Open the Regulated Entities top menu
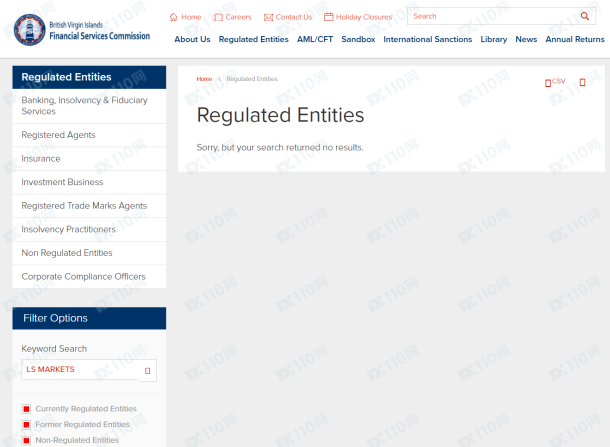The height and width of the screenshot is (447, 610). [x=254, y=39]
